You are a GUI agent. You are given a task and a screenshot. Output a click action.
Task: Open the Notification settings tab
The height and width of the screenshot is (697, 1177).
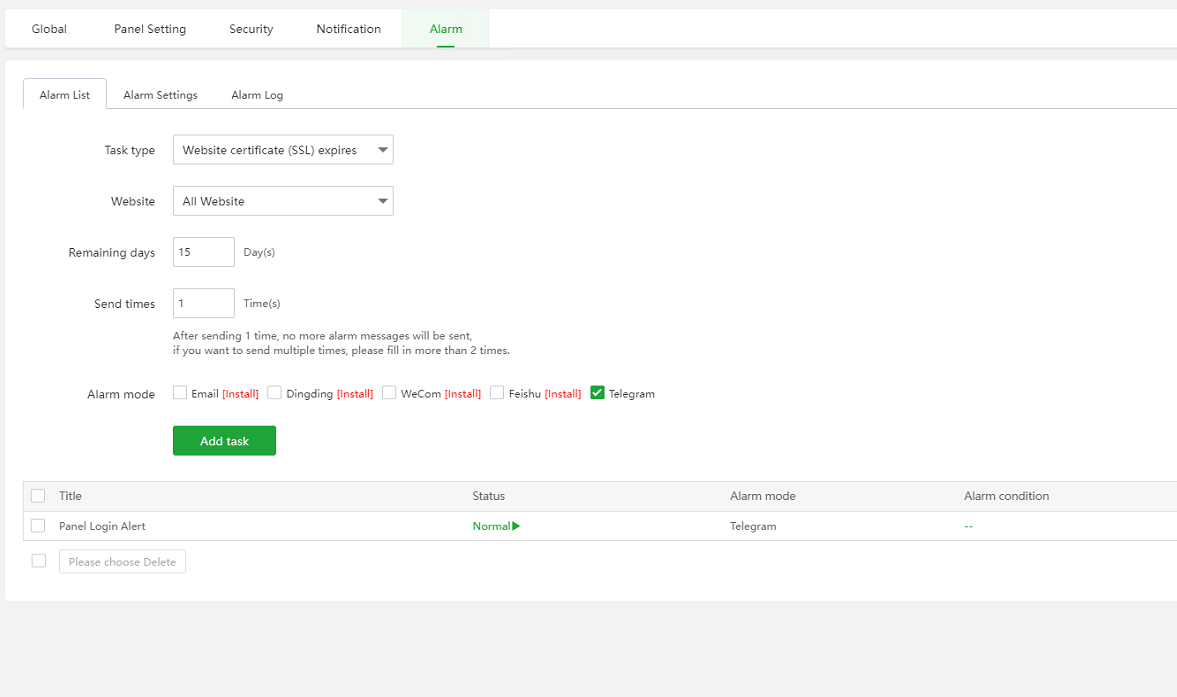click(x=348, y=29)
